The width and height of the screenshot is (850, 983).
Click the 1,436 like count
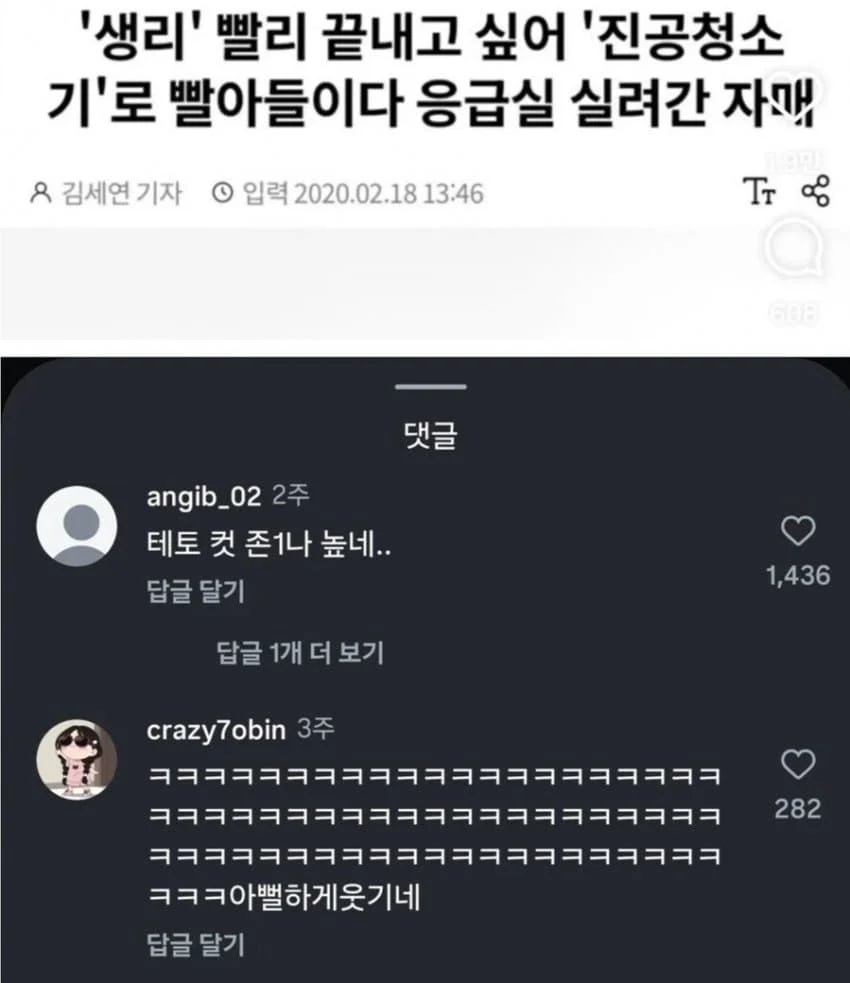click(x=797, y=575)
